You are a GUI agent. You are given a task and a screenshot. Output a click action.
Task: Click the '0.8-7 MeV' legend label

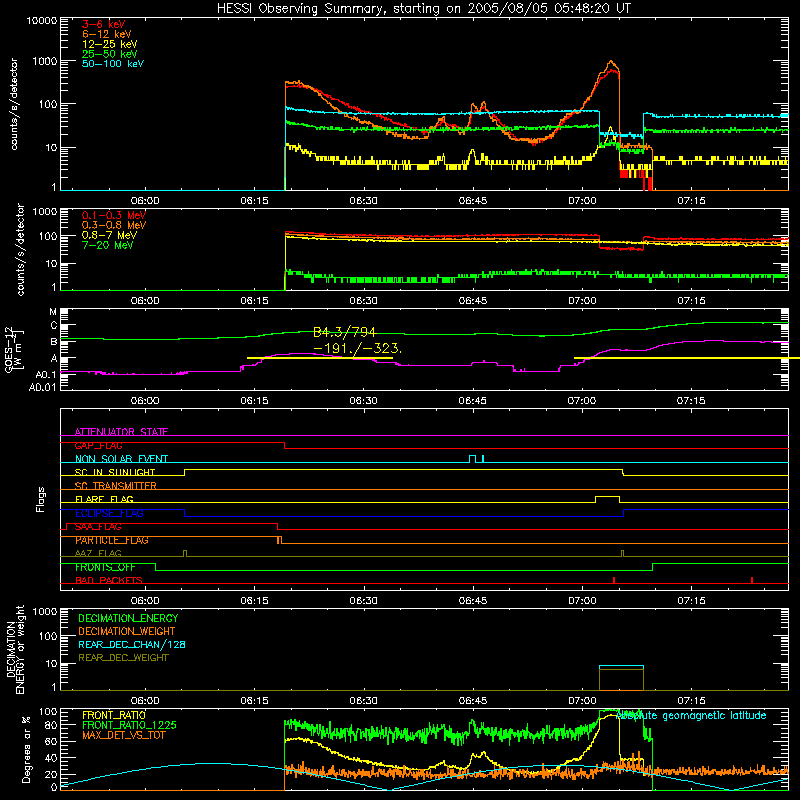tap(109, 235)
